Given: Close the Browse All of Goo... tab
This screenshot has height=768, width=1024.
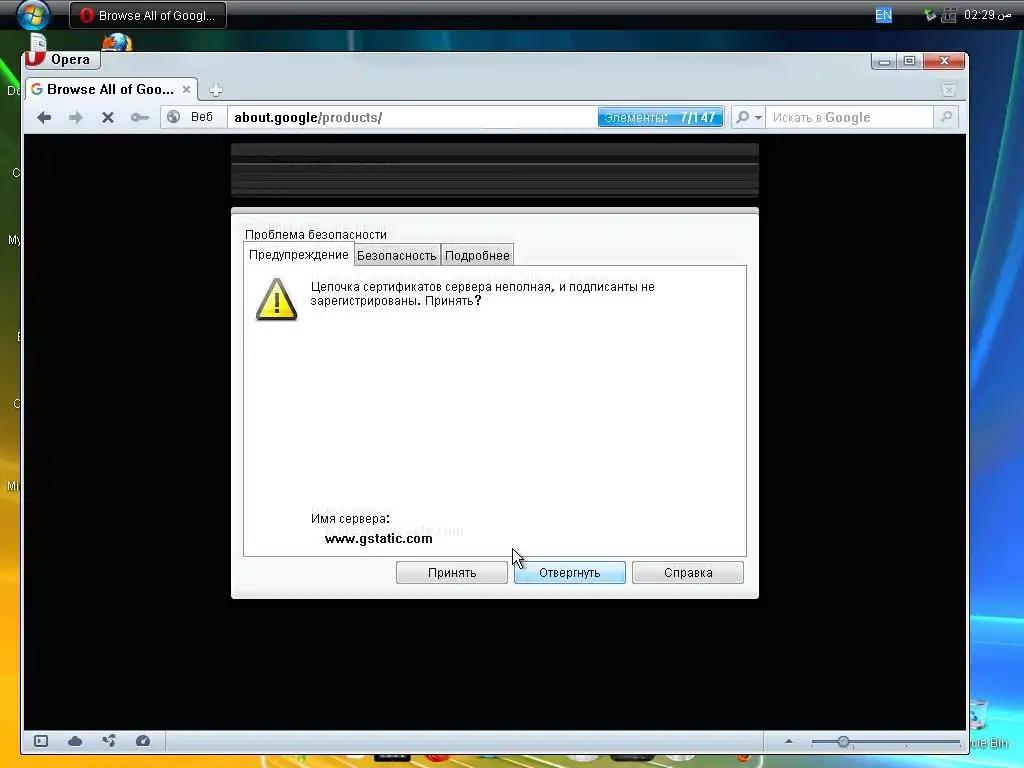Looking at the screenshot, I should coord(186,89).
